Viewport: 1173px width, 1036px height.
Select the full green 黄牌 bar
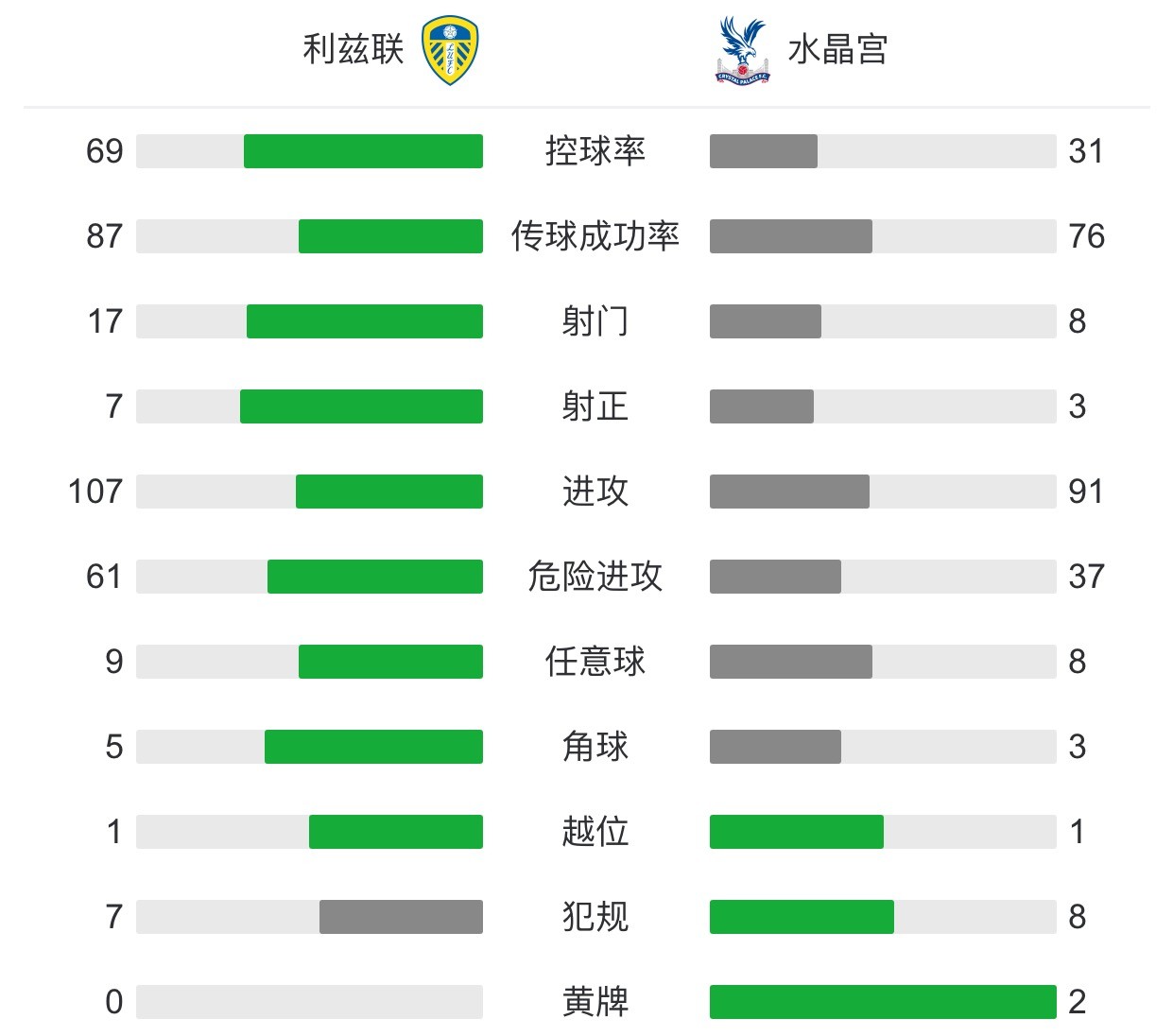pos(883,1002)
